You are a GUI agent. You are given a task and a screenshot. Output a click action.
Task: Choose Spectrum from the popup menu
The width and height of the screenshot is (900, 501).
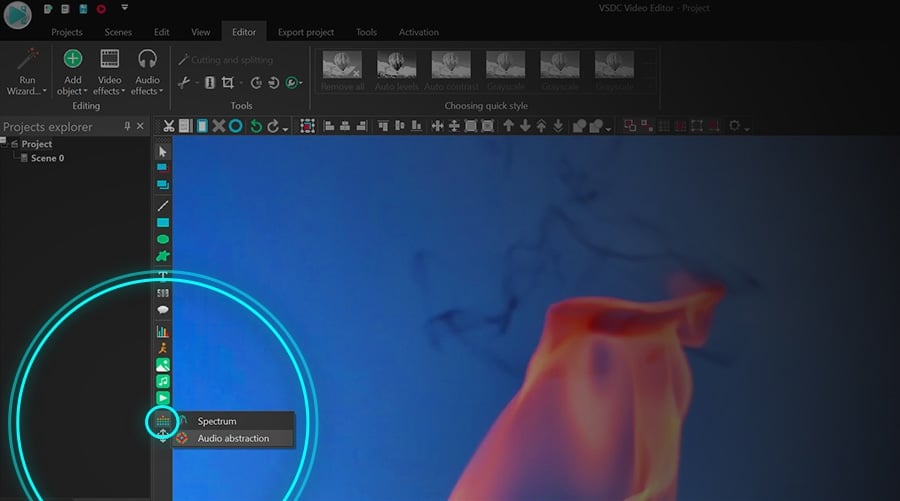point(234,421)
